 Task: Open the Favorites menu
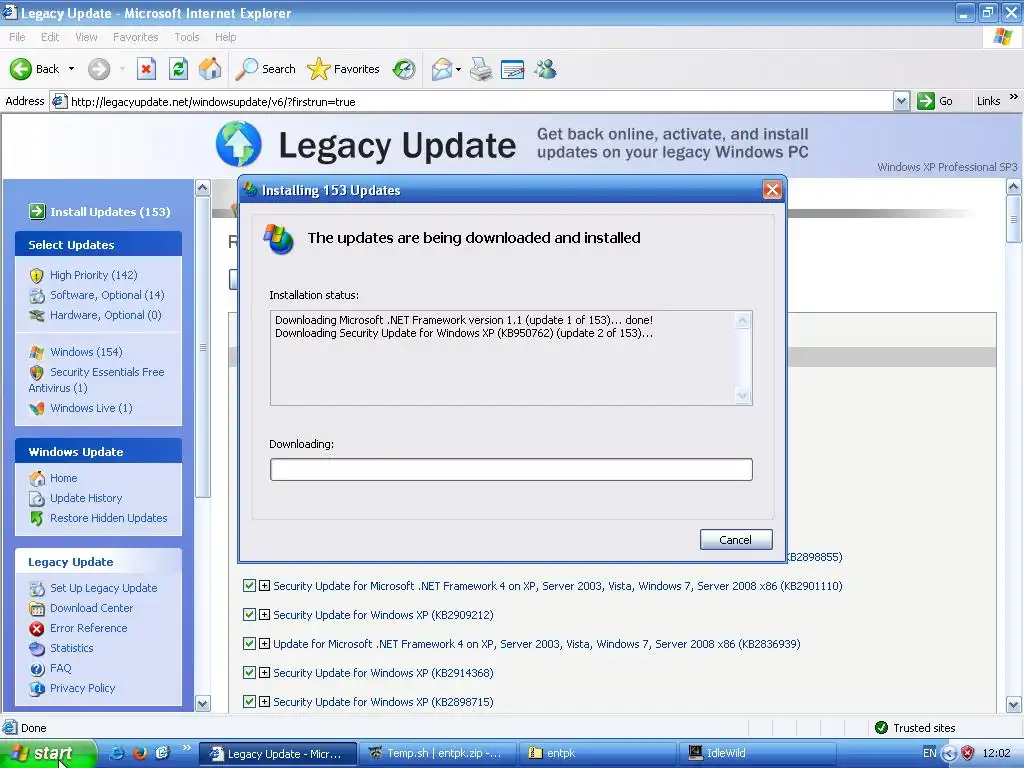135,37
